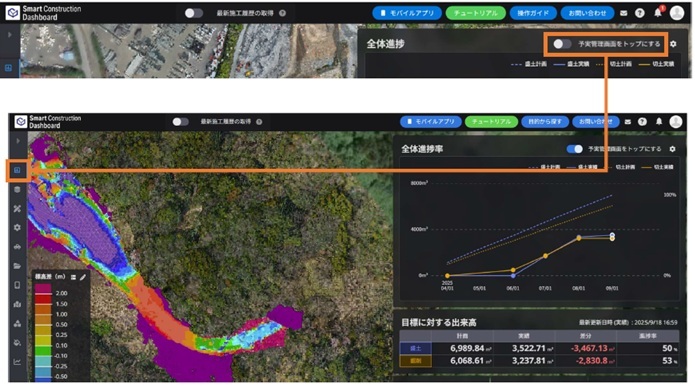Screen dimensions: 695x387
Task: Enable 予実管理画面をトップにする switch in 全体進捗 panel
Action: (562, 44)
